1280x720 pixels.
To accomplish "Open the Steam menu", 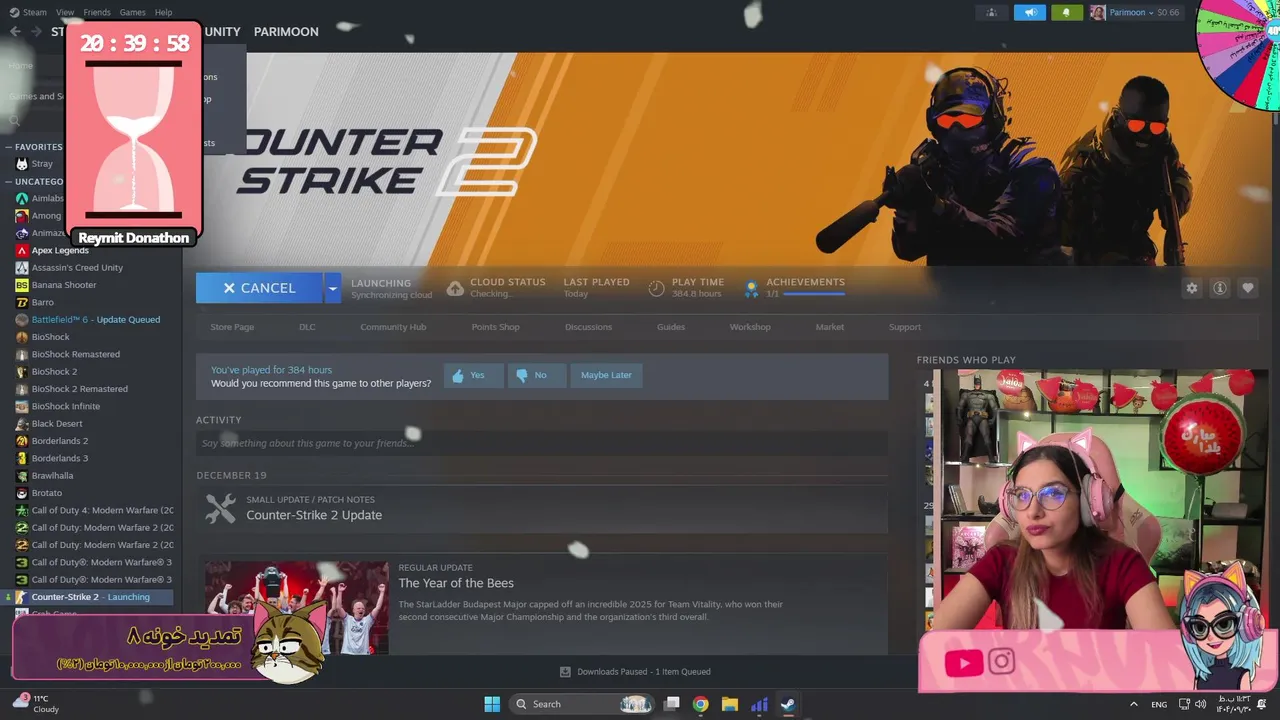I will (29, 12).
